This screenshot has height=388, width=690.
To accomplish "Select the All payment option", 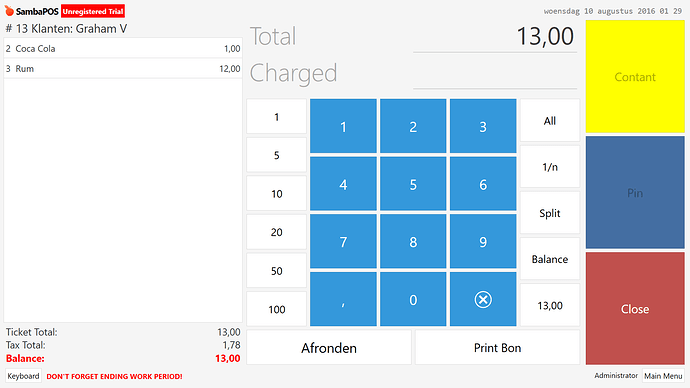I will (550, 121).
